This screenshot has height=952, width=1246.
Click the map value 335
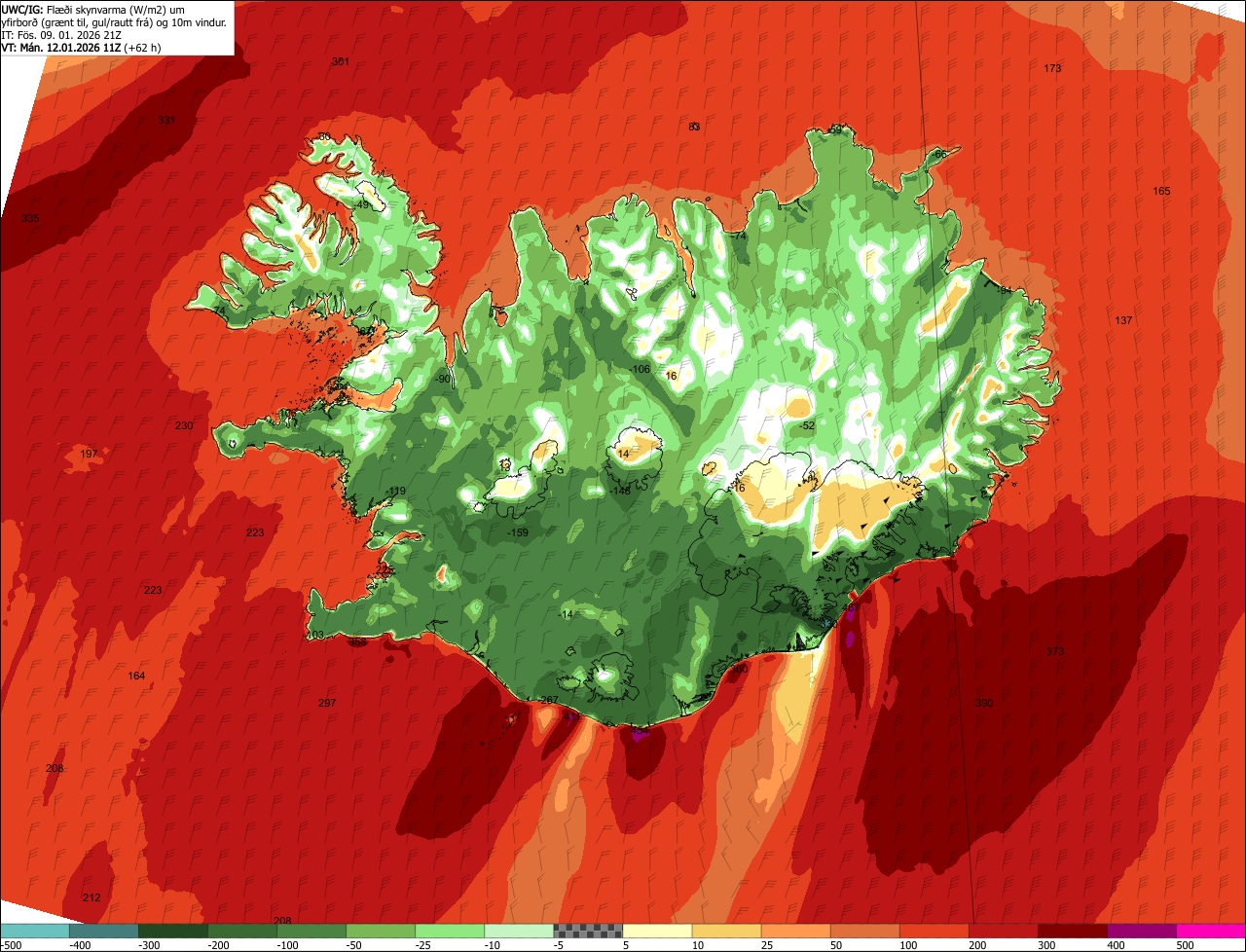point(30,218)
